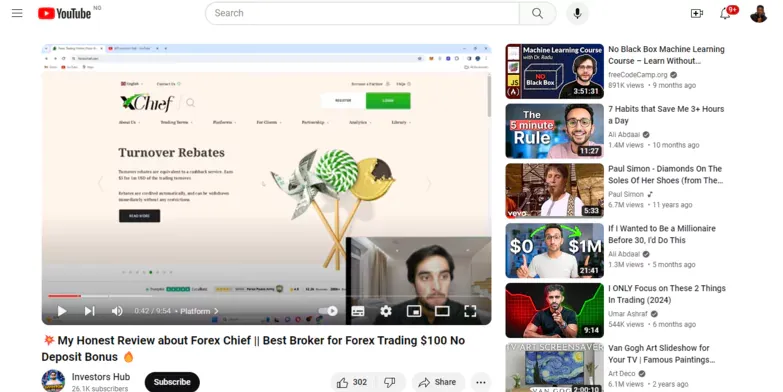
Task: Click the search magnifier button
Action: [537, 13]
